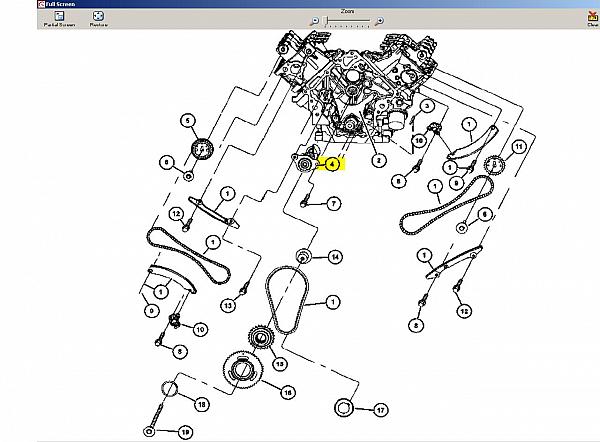600x442 pixels.
Task: Click the Zoom slider handle
Action: (326, 21)
